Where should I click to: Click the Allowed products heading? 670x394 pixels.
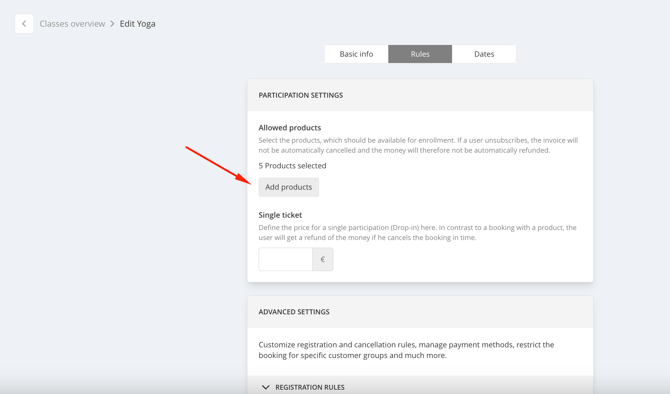(x=290, y=128)
